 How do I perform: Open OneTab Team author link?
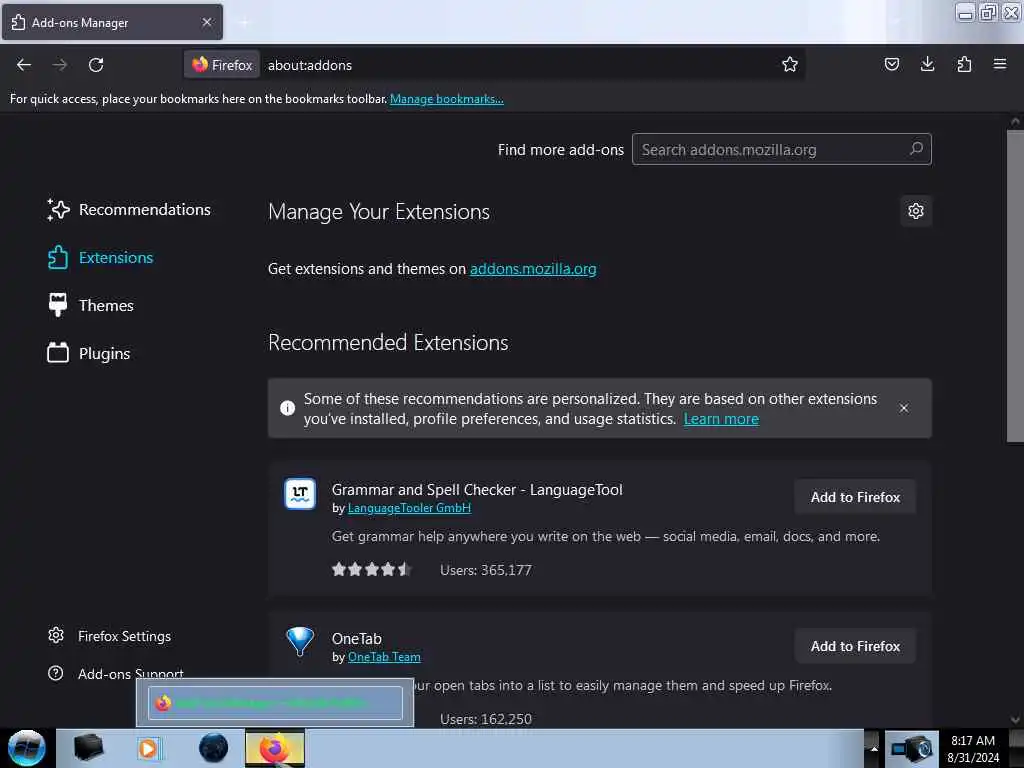tap(384, 656)
